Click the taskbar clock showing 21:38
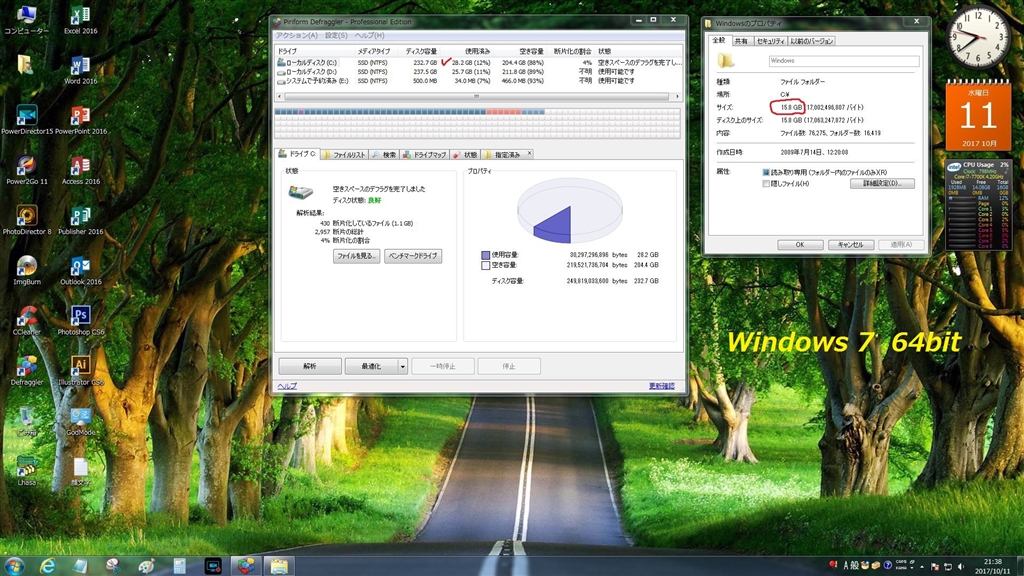The width and height of the screenshot is (1024, 576). tap(993, 566)
